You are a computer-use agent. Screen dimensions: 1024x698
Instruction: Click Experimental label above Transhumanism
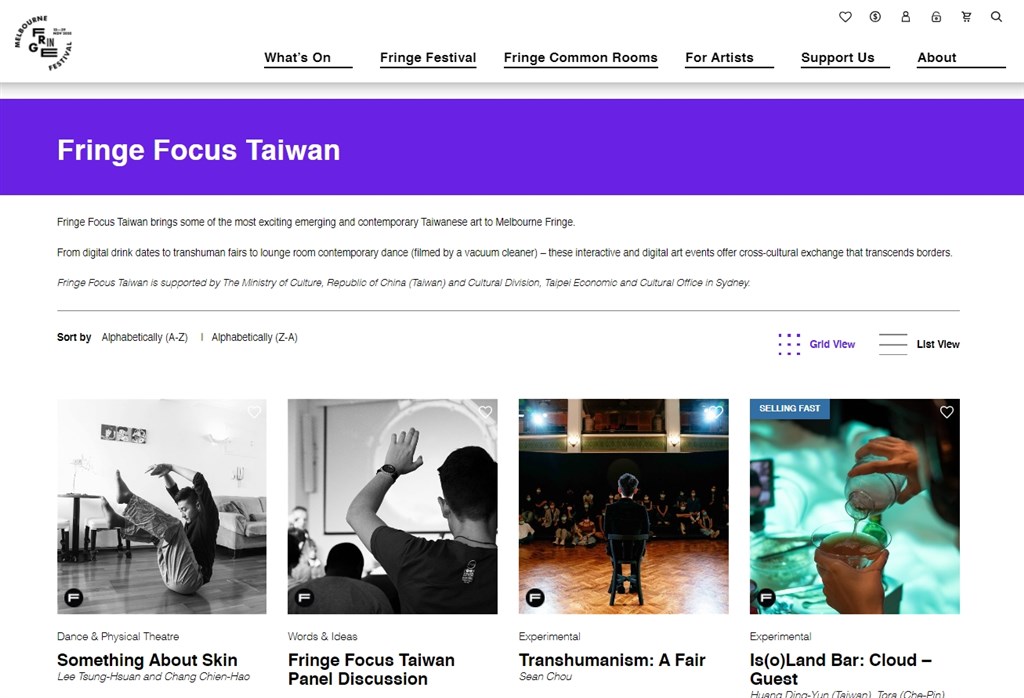[x=549, y=637]
